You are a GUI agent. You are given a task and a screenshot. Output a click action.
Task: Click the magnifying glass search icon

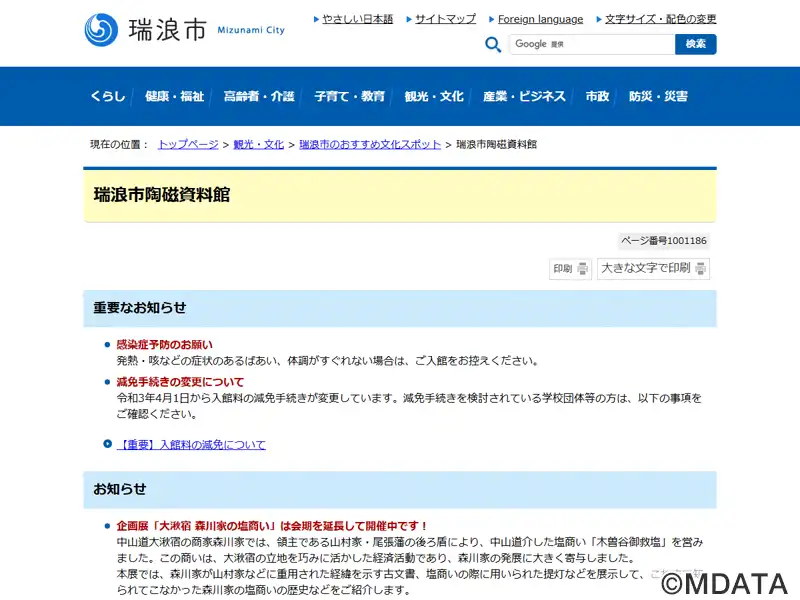click(493, 45)
